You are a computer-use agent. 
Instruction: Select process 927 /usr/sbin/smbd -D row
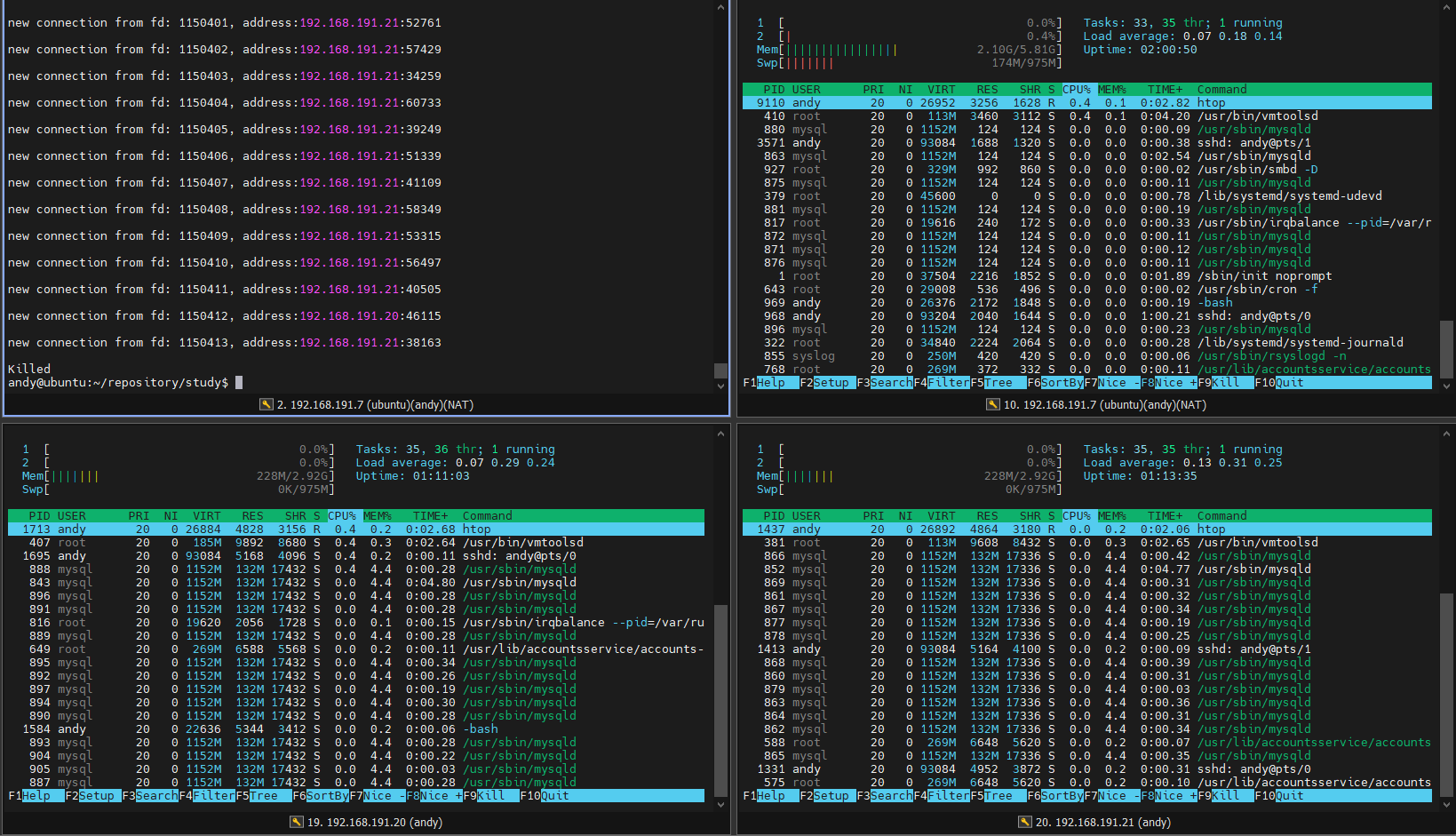(1087, 170)
